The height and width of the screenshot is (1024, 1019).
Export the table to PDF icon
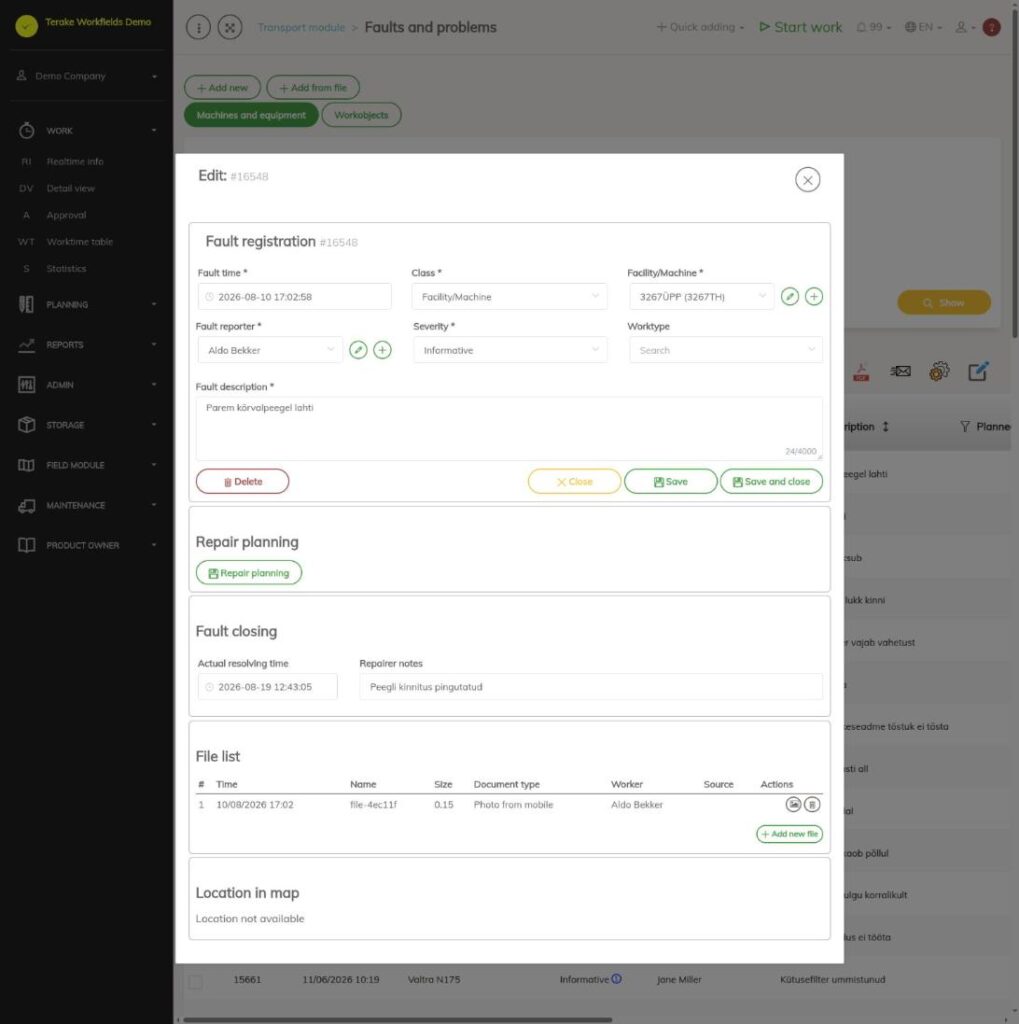click(862, 372)
